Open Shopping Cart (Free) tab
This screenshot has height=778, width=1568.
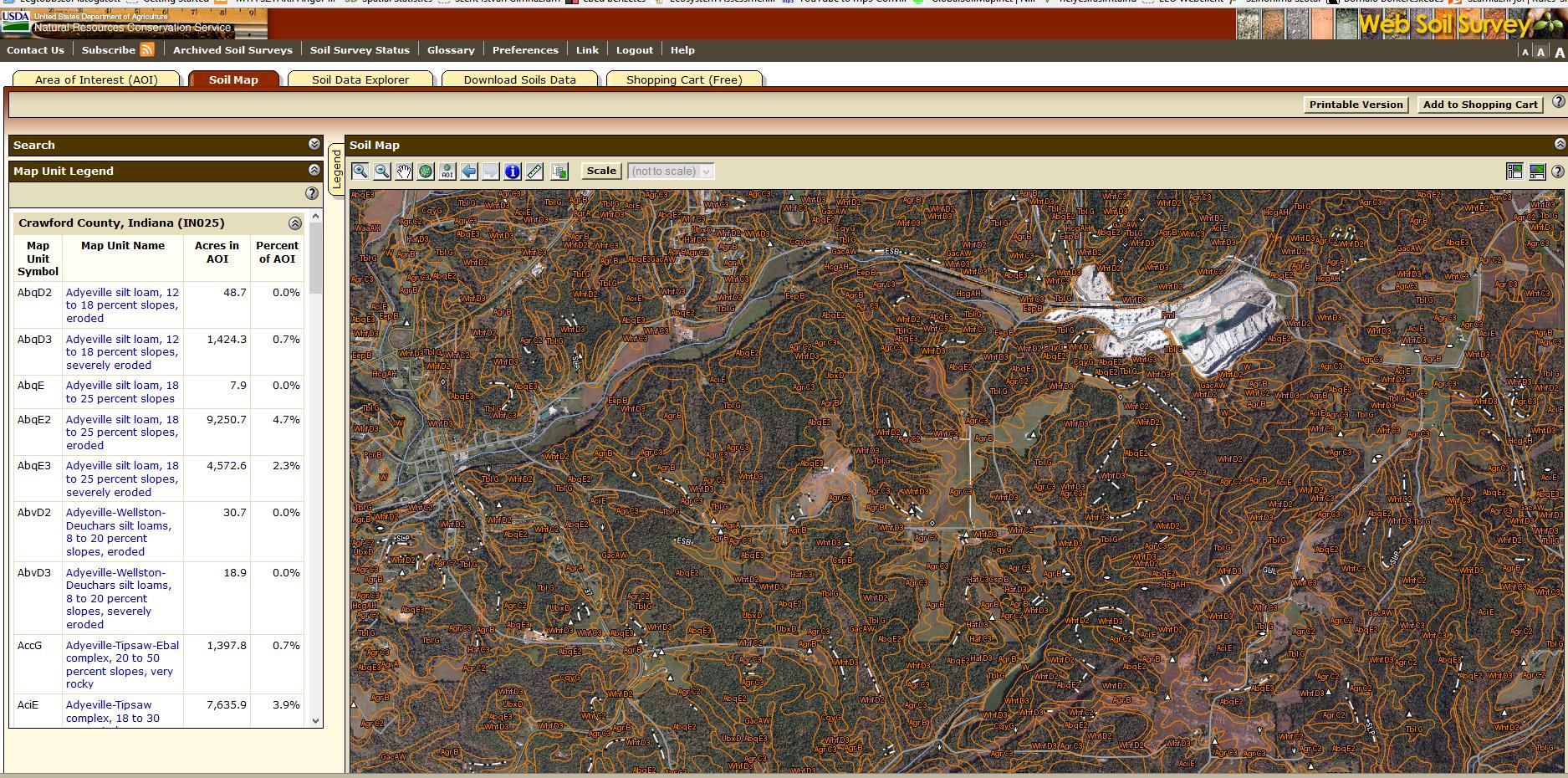[x=684, y=79]
